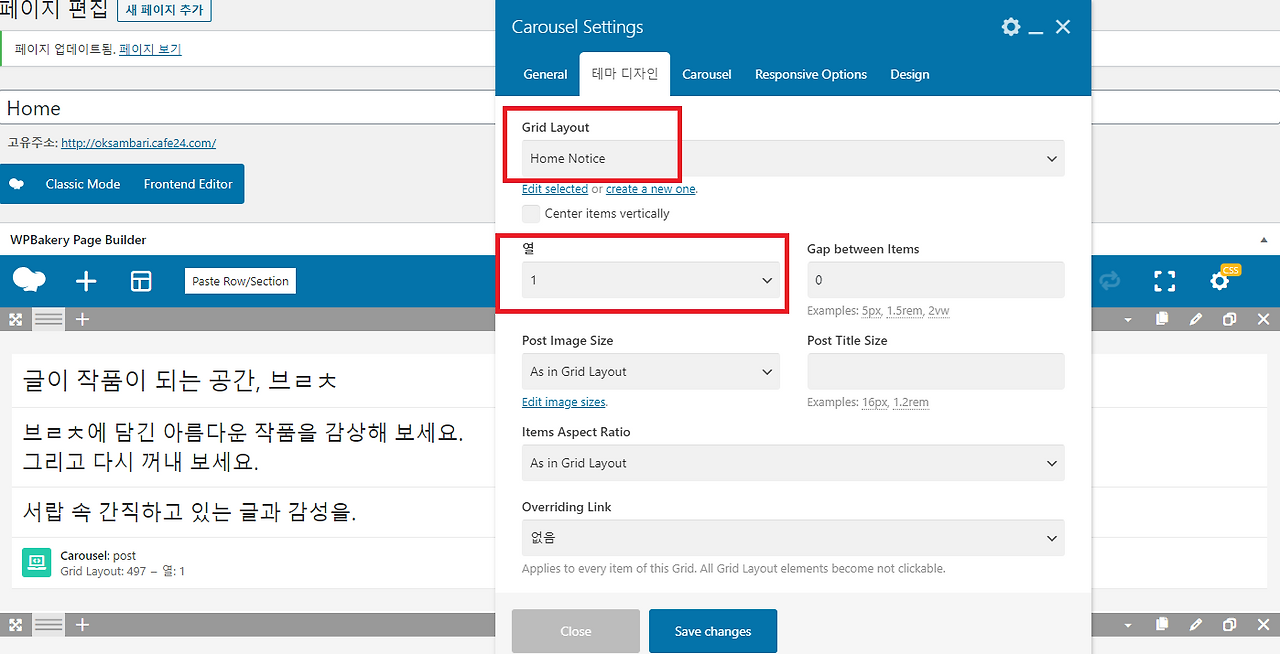The width and height of the screenshot is (1280, 654).
Task: Collapse the WPBakery Page Builder panel triangle
Action: coord(1263,240)
